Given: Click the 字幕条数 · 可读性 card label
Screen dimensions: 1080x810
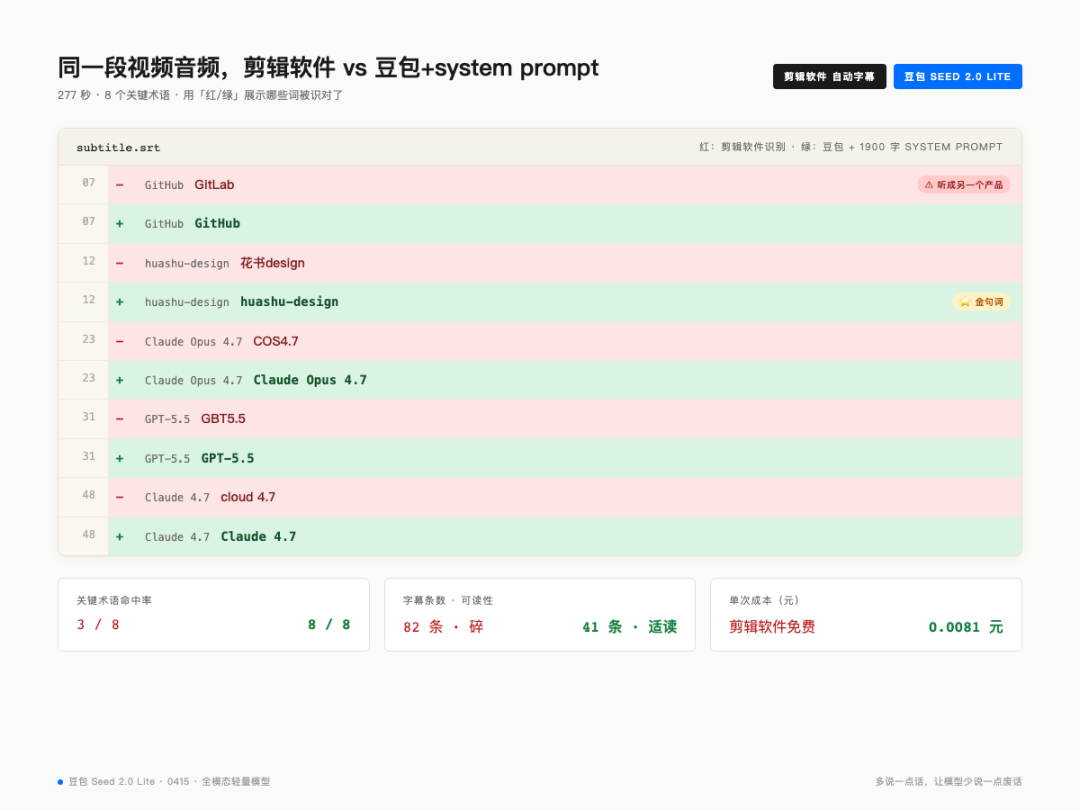Looking at the screenshot, I should (448, 601).
